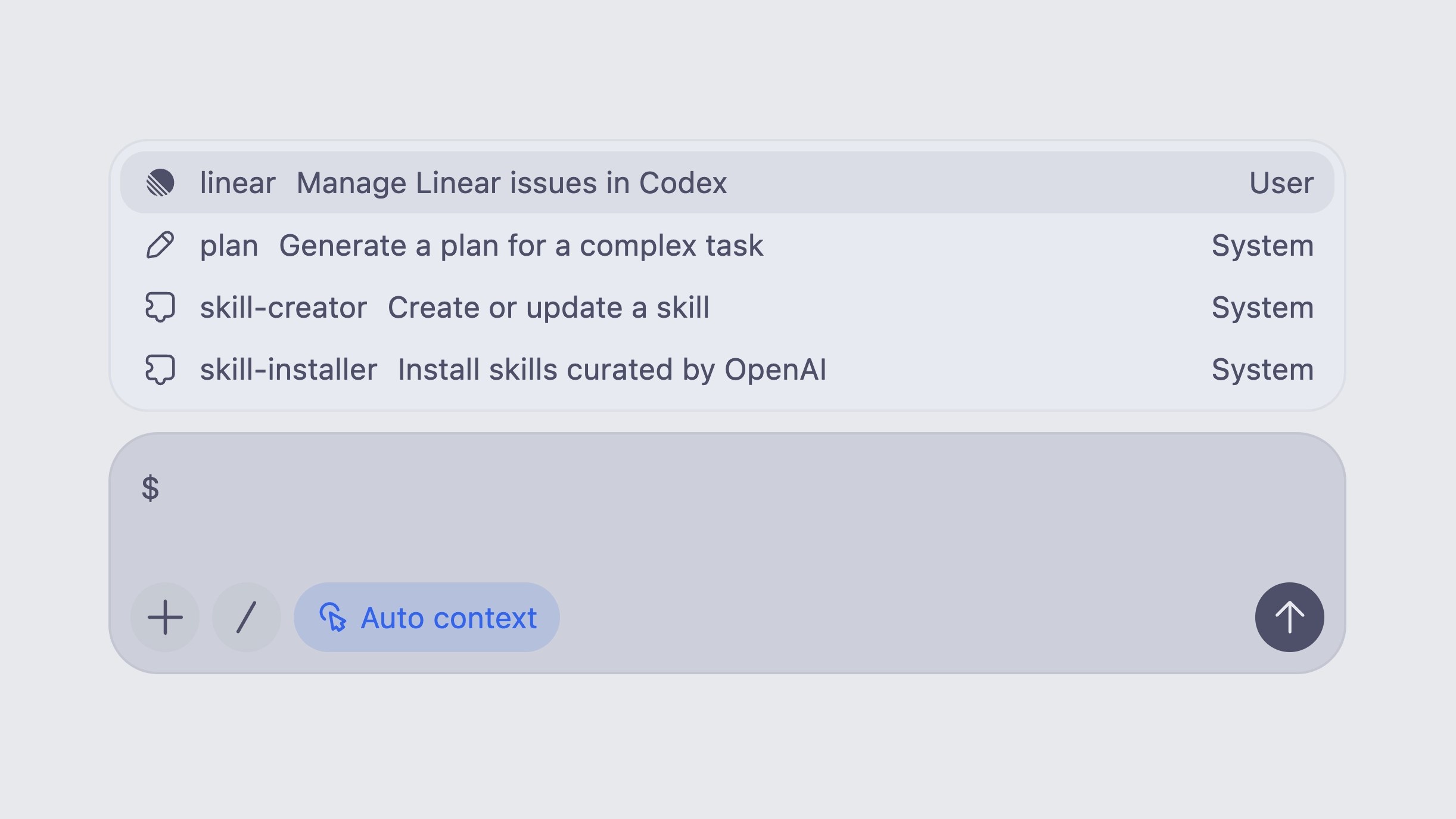Click the dollar sign in the input

[x=151, y=489]
